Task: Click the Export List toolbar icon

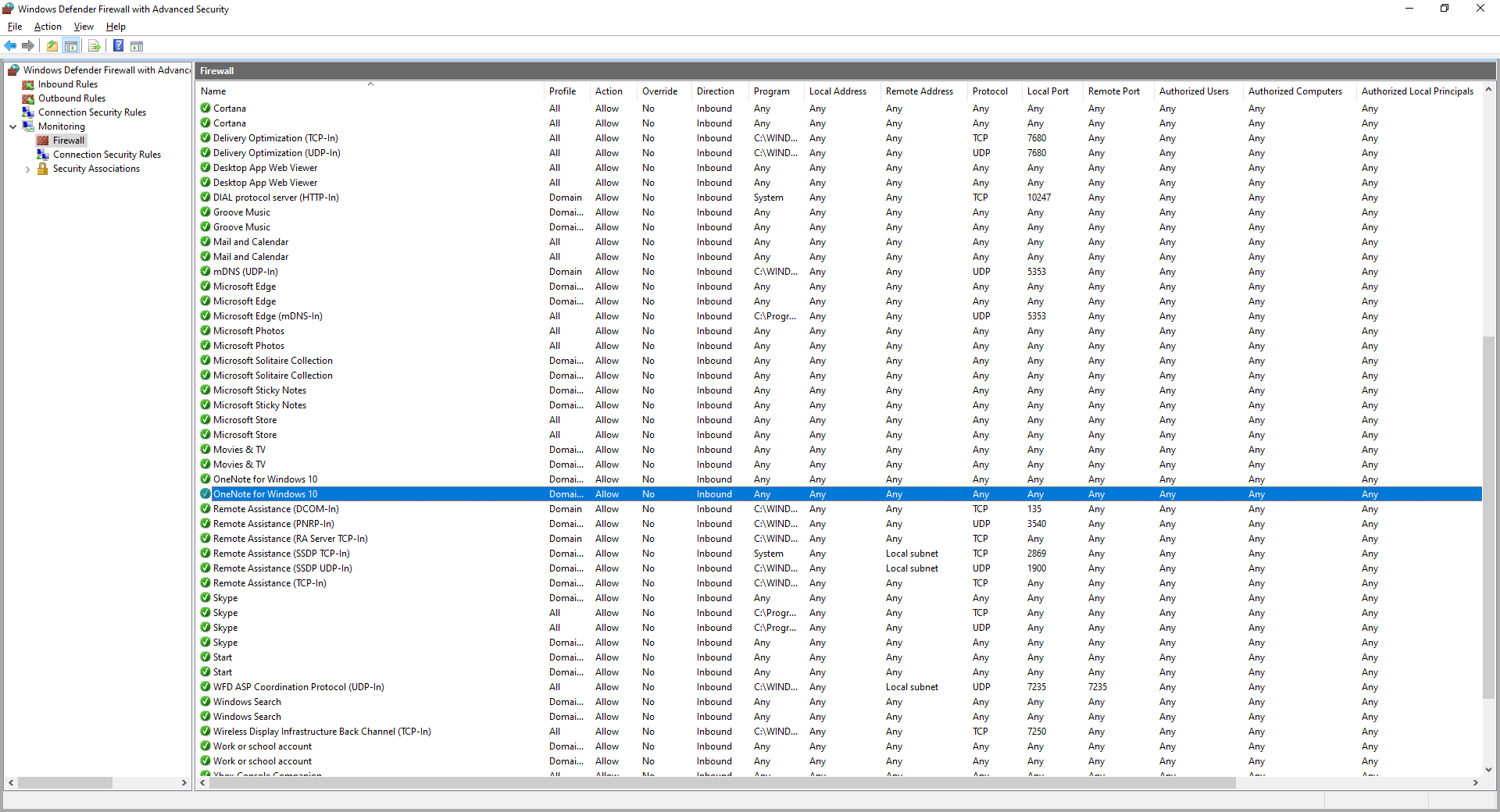Action: point(95,46)
